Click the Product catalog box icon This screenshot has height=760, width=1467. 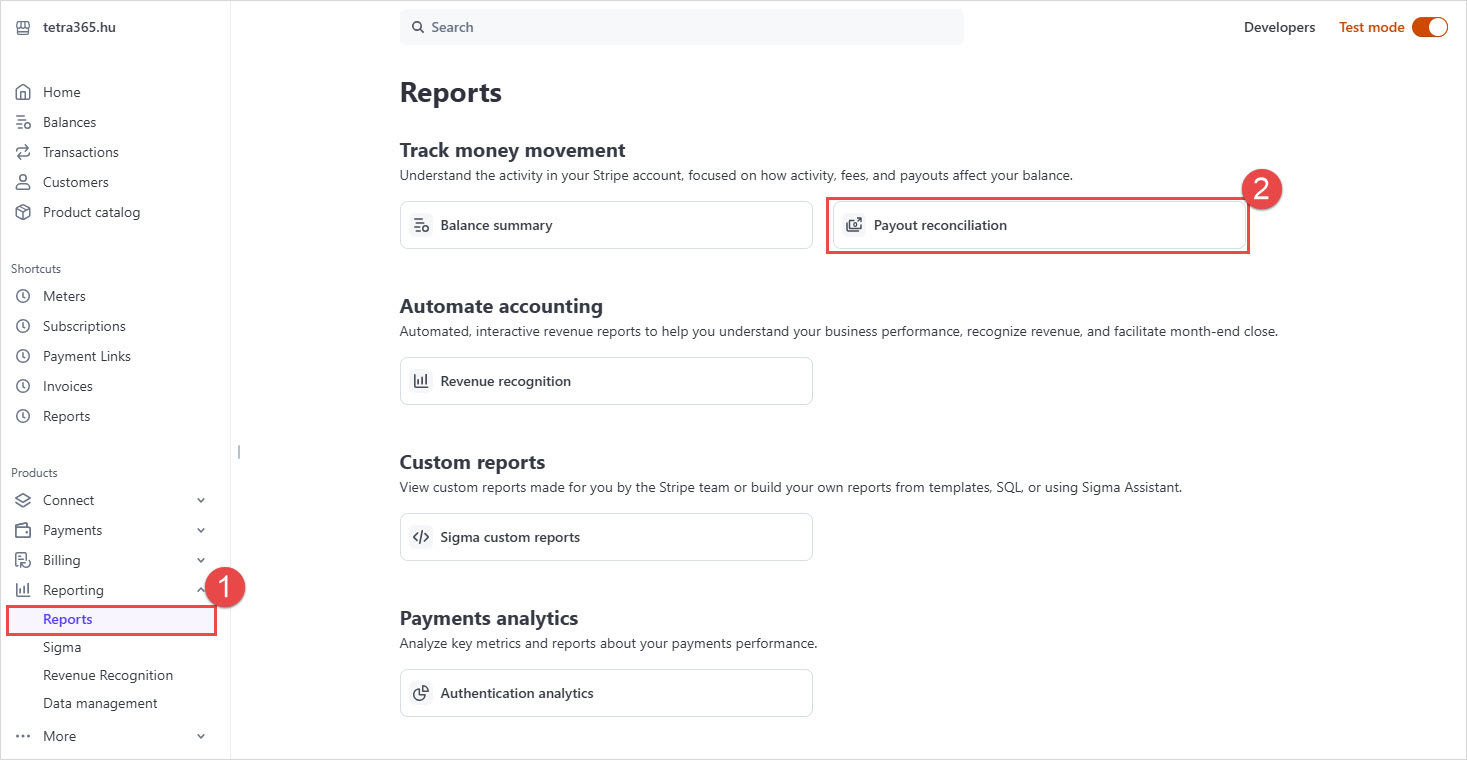[x=23, y=212]
